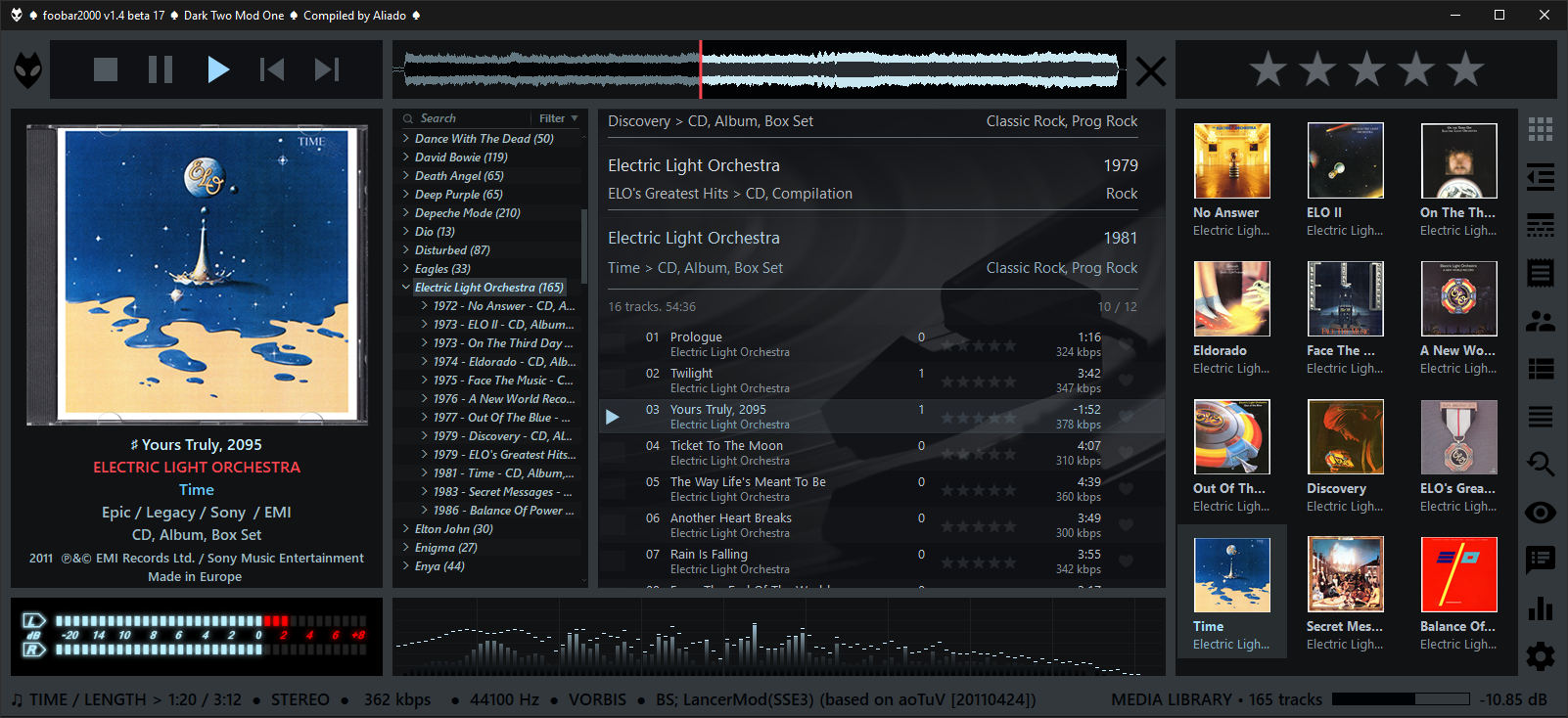Open the ELO II album thumbnail in the grid
Viewport: 1568px width, 718px height.
click(1346, 160)
